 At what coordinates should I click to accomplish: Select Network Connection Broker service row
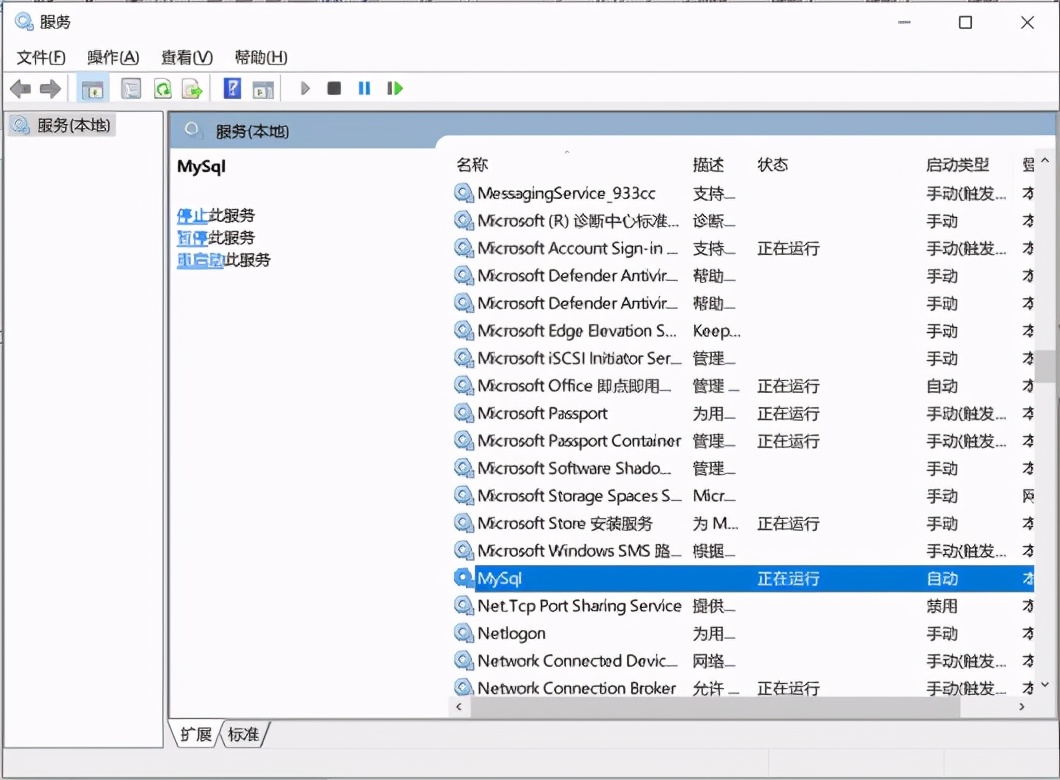tap(743, 688)
